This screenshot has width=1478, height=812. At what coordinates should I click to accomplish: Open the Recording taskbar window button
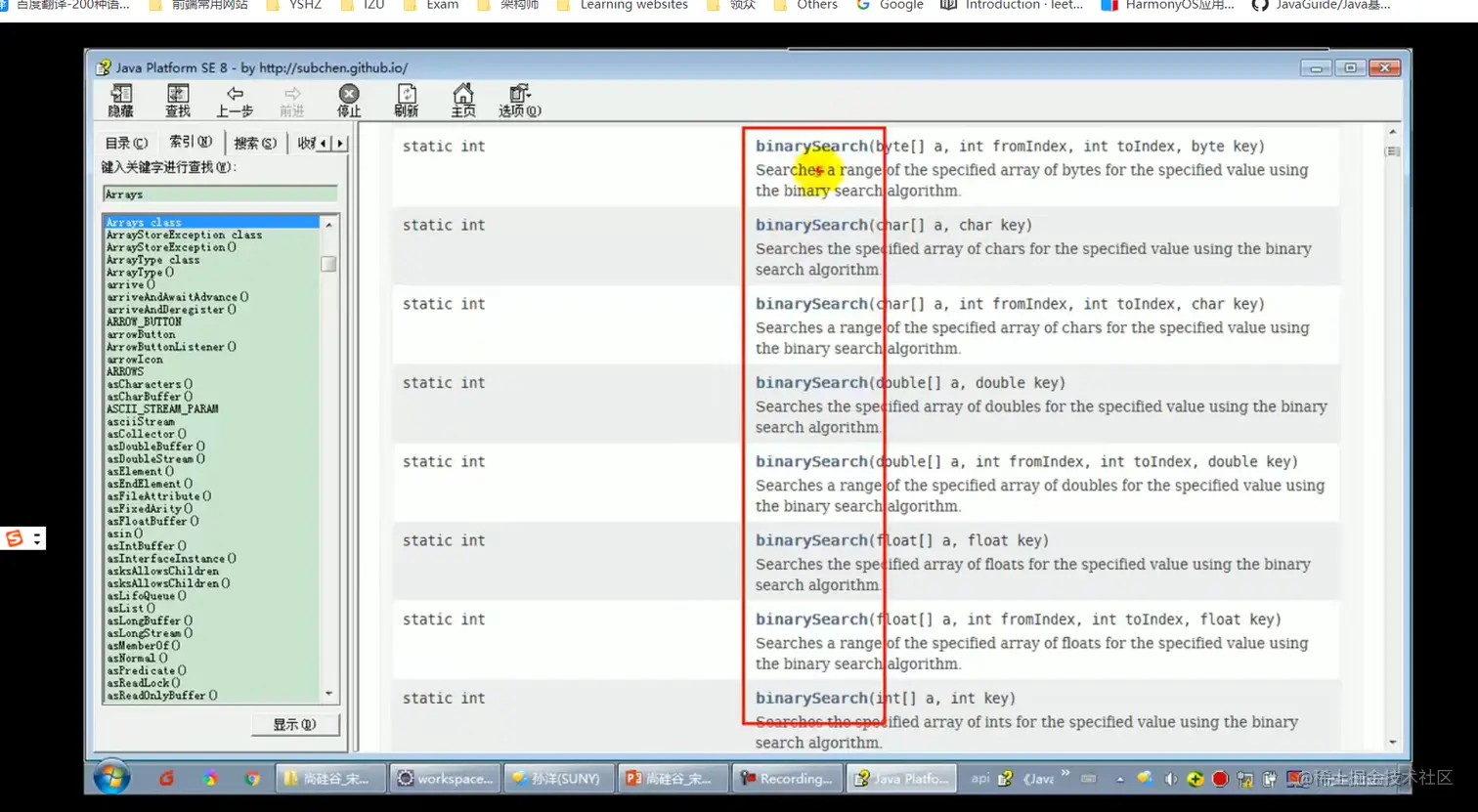[785, 779]
